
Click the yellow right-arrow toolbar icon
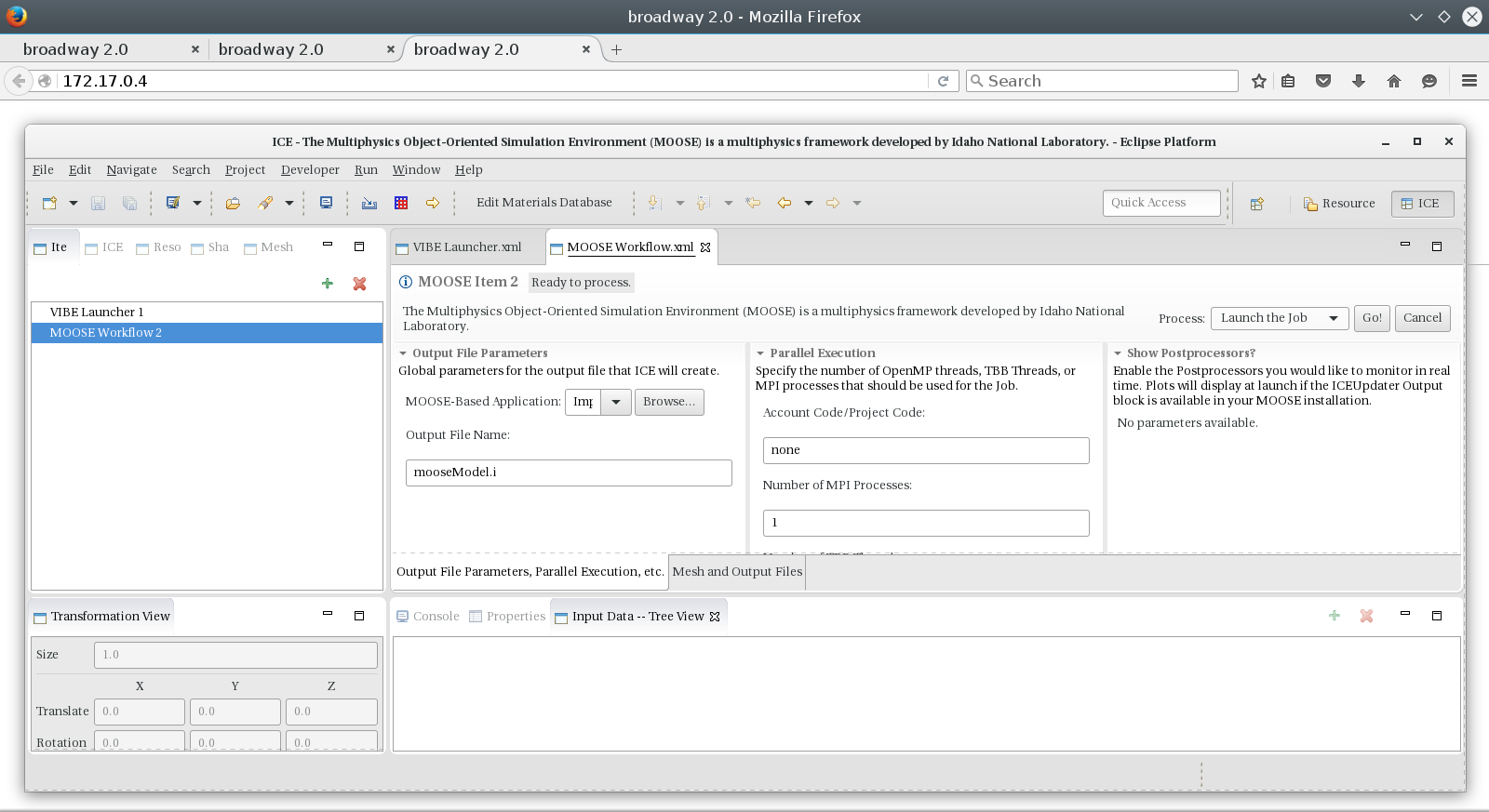coord(433,203)
